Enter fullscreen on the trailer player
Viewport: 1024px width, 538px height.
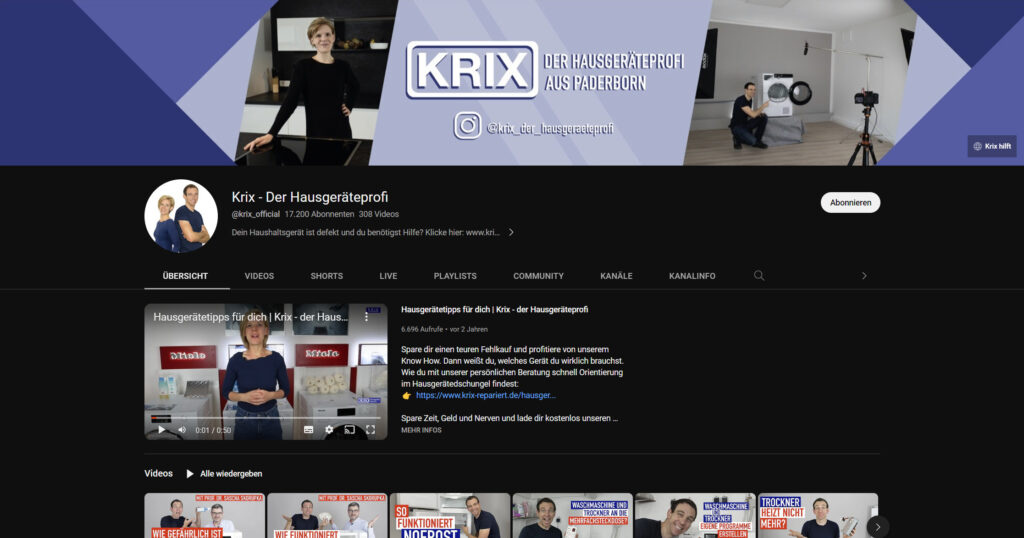pos(370,430)
